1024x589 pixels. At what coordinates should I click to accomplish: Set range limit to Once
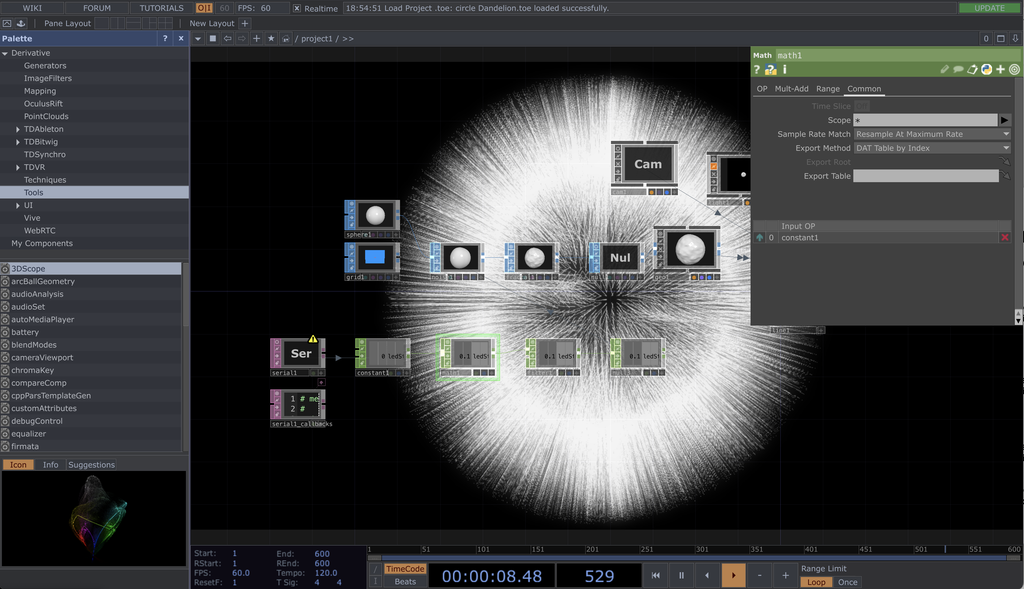pos(848,582)
